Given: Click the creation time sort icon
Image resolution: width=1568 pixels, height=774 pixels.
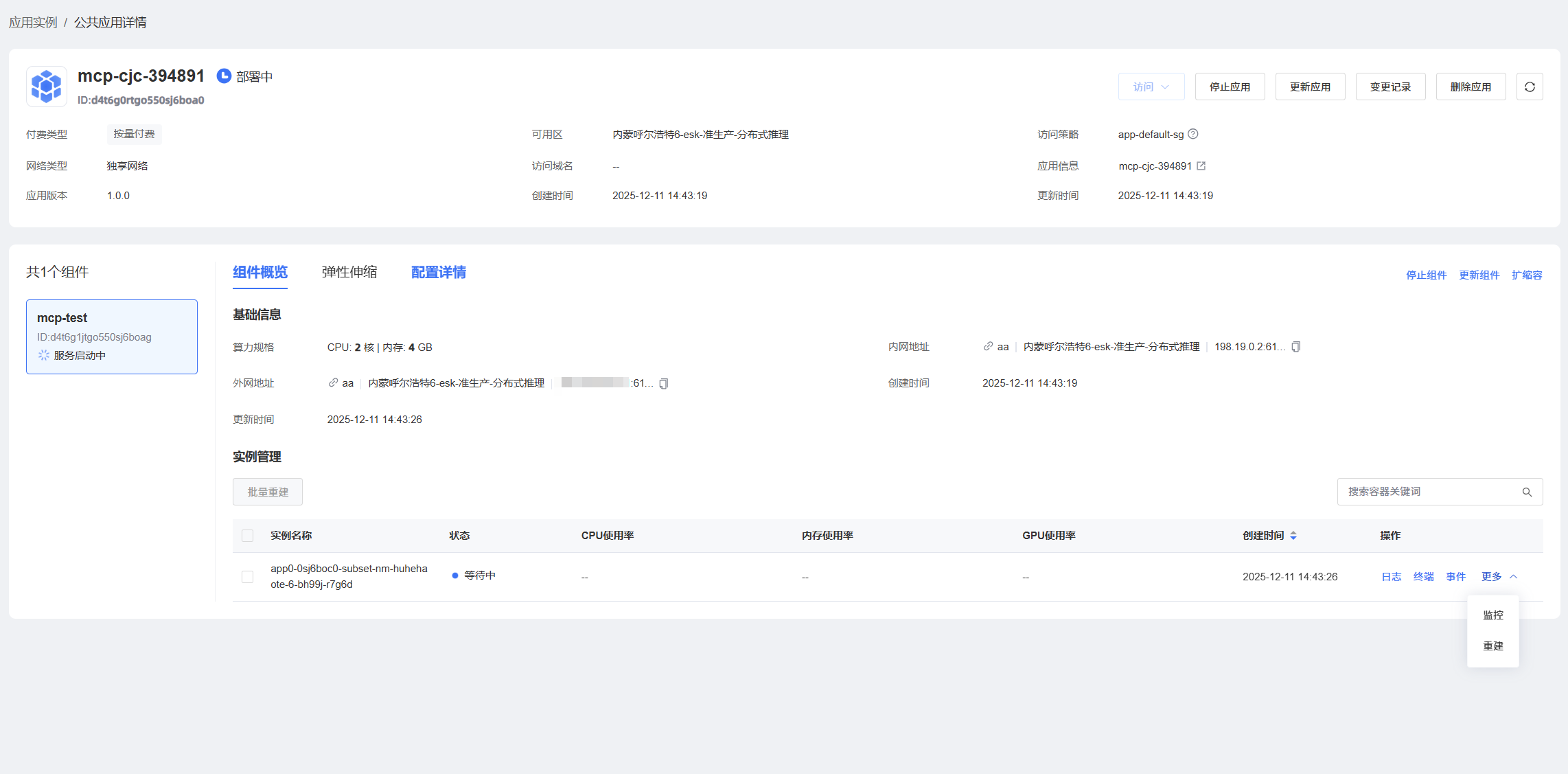Looking at the screenshot, I should (x=1293, y=536).
